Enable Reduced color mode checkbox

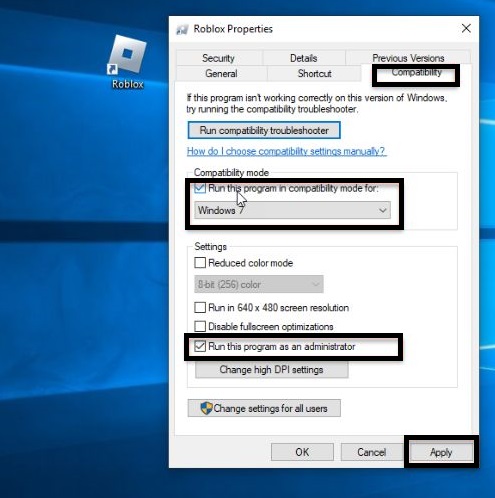pos(200,263)
